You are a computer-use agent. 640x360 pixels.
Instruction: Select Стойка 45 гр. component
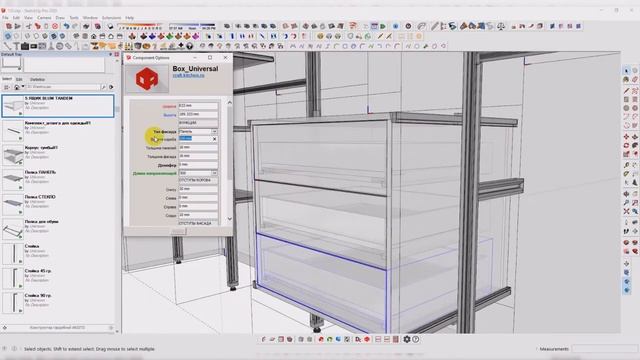[58, 278]
